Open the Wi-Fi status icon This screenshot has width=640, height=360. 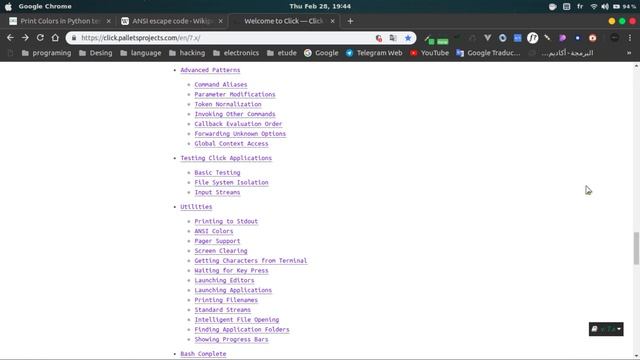tap(593, 6)
